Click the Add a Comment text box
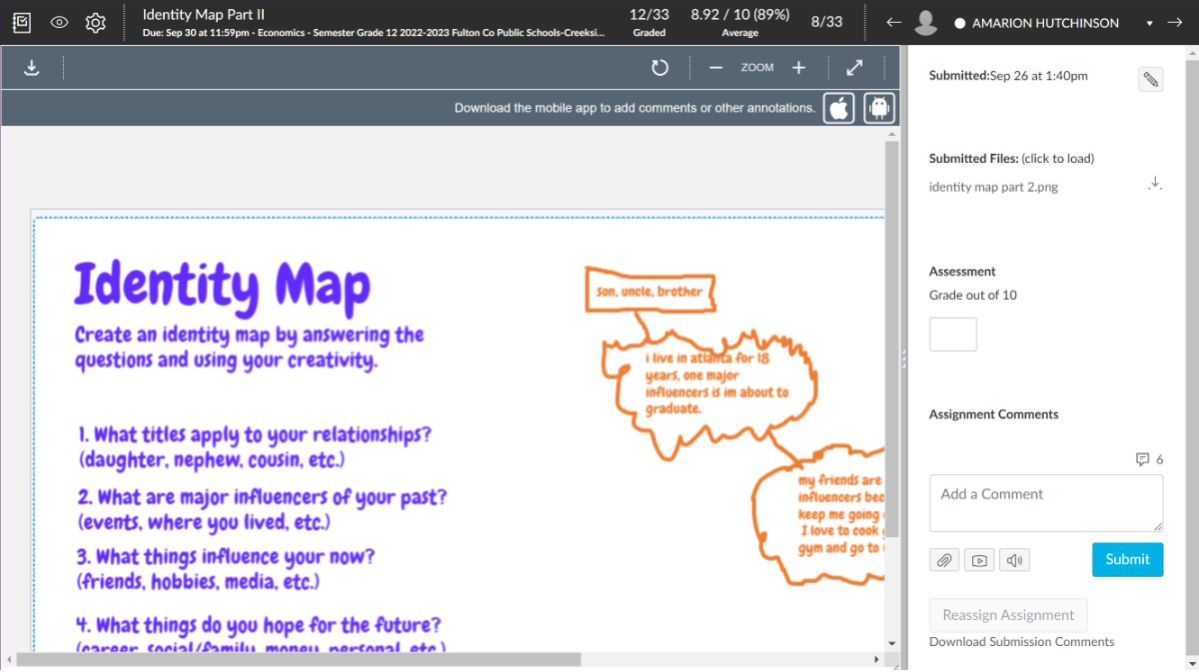This screenshot has height=672, width=1199. tap(1045, 503)
